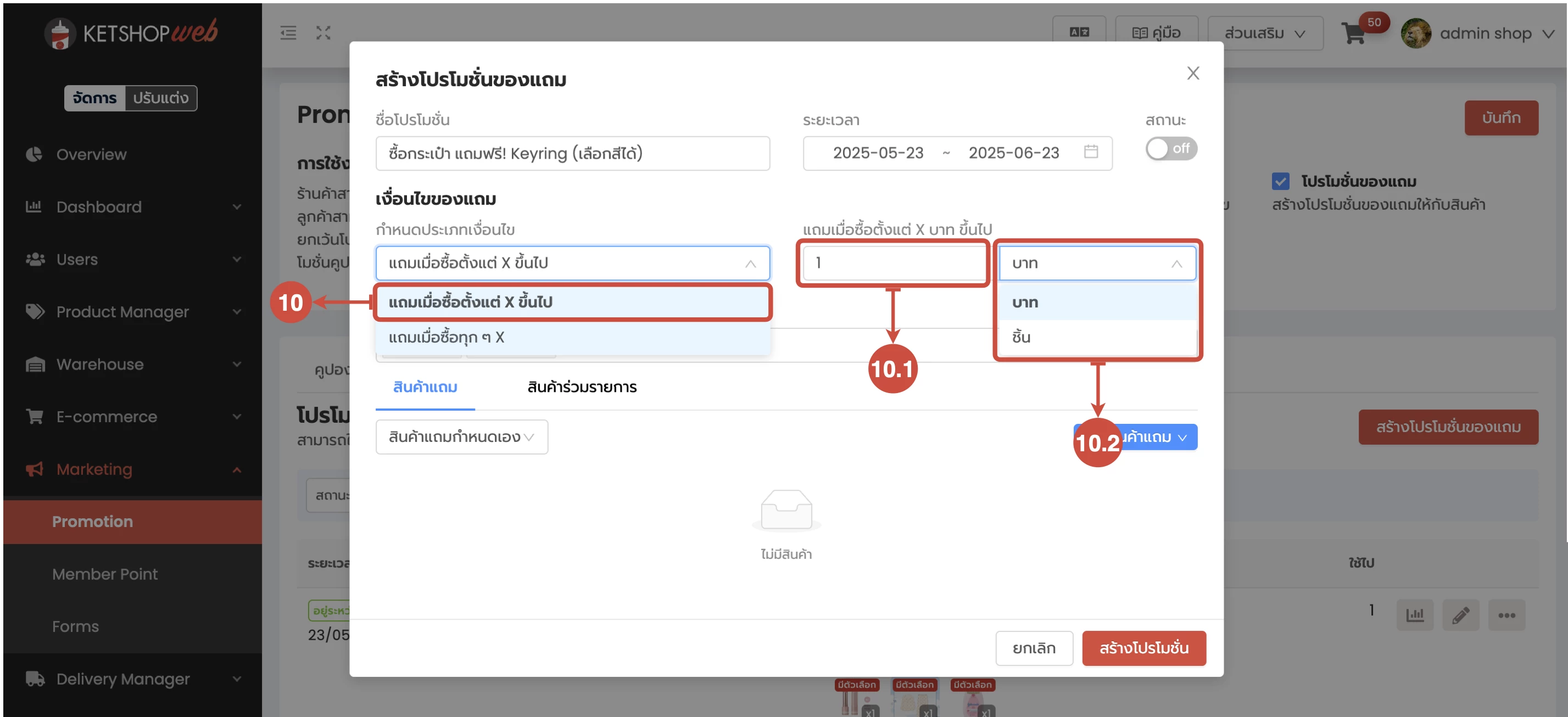The image size is (1568, 717).
Task: Open the date range picker calendar
Action: point(1090,153)
